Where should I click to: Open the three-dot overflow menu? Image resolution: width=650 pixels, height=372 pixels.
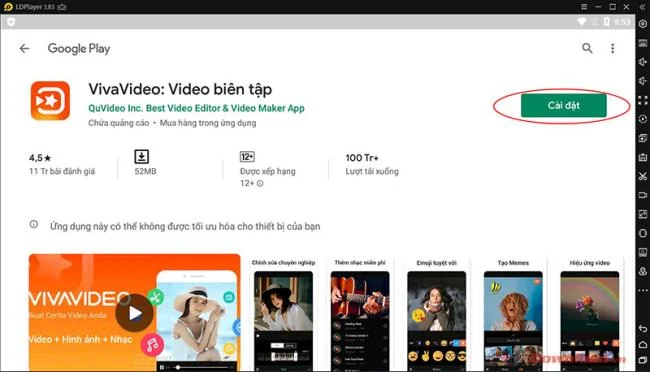click(612, 48)
